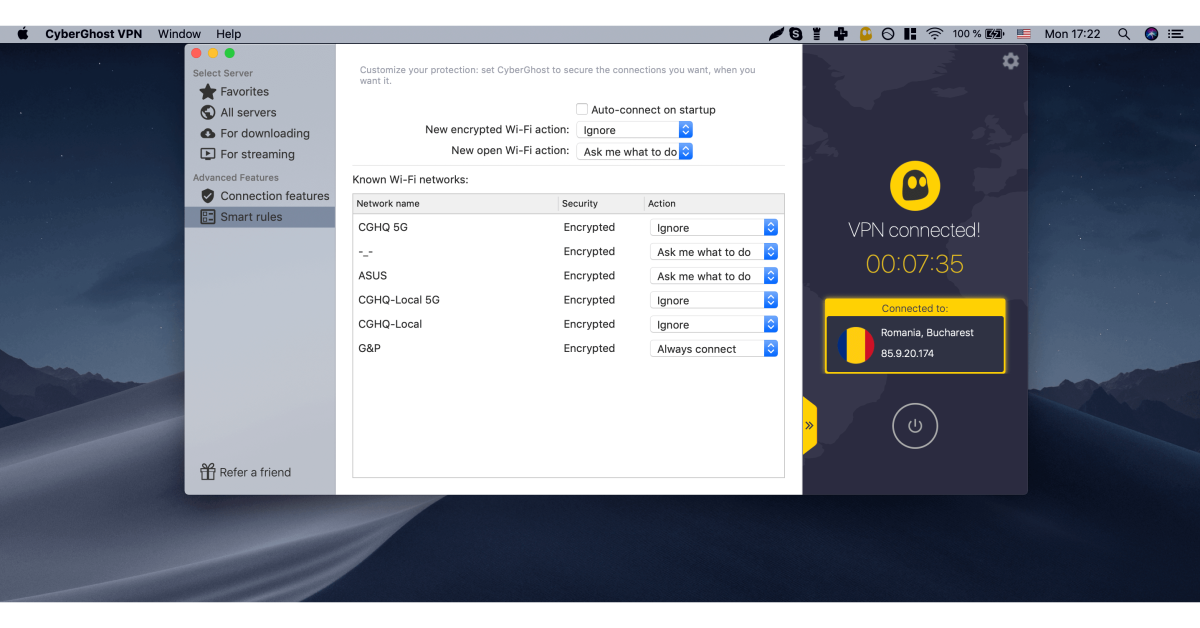Click the Skype icon in menu bar

[796, 34]
